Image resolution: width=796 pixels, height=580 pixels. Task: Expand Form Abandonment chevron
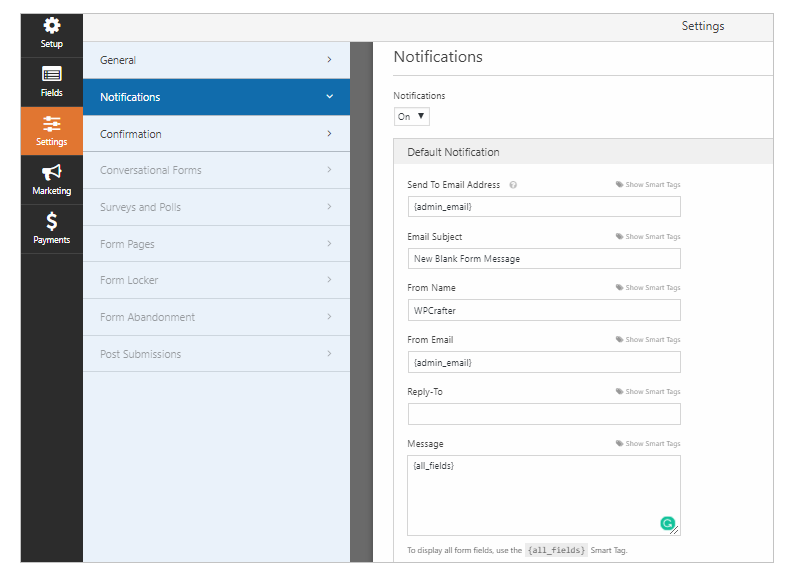coord(329,317)
